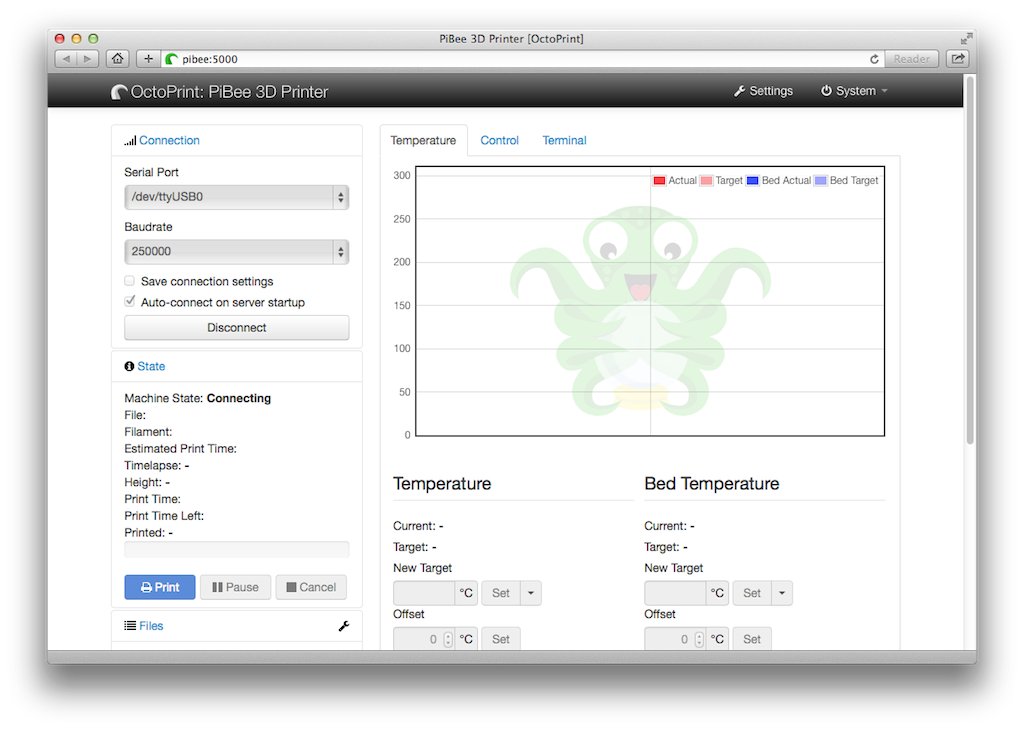Click the OctoPrint: PiBee 3D Printer title
This screenshot has height=730, width=1024.
(229, 92)
